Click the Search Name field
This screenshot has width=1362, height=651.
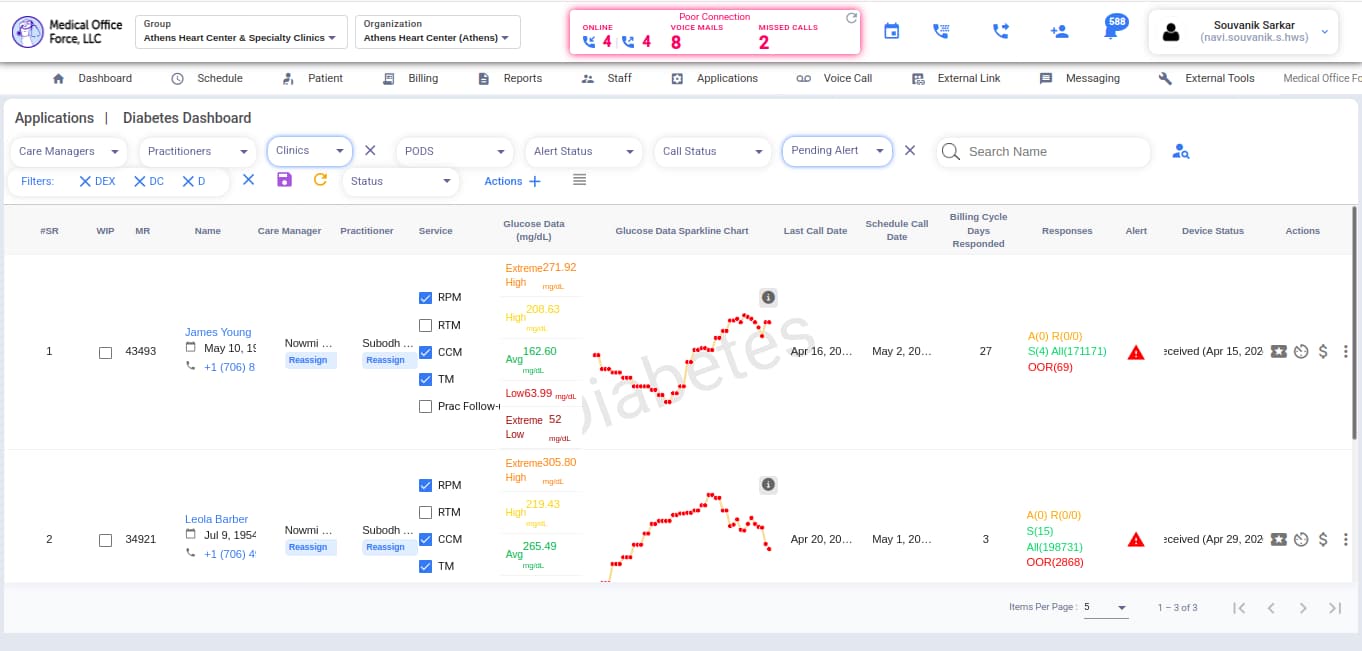coord(1044,152)
